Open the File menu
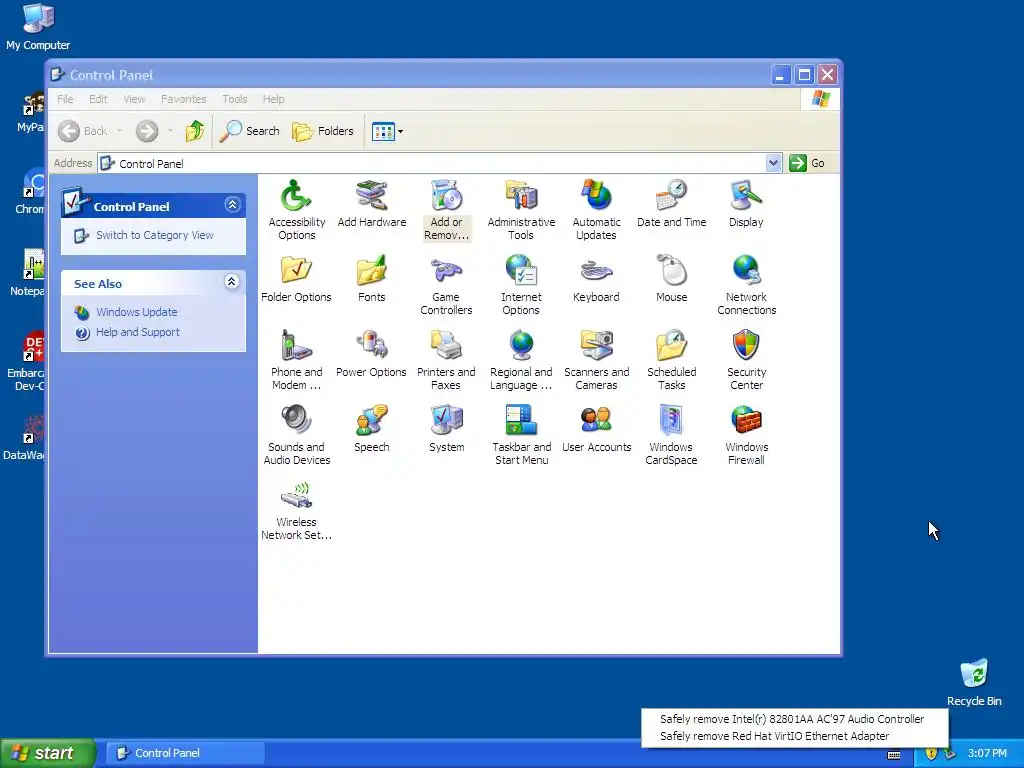The image size is (1024, 768). [65, 99]
